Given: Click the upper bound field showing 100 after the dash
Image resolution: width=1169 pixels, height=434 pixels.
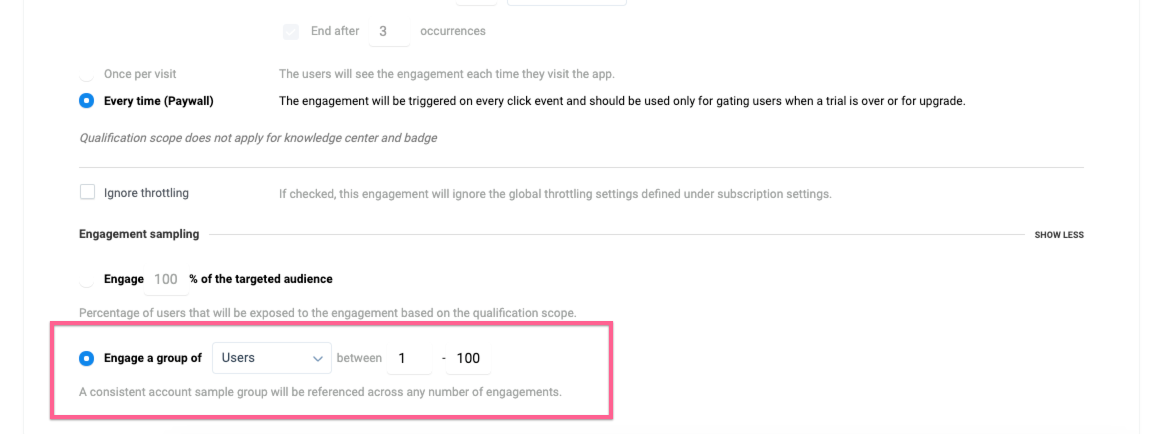Looking at the screenshot, I should [x=468, y=358].
